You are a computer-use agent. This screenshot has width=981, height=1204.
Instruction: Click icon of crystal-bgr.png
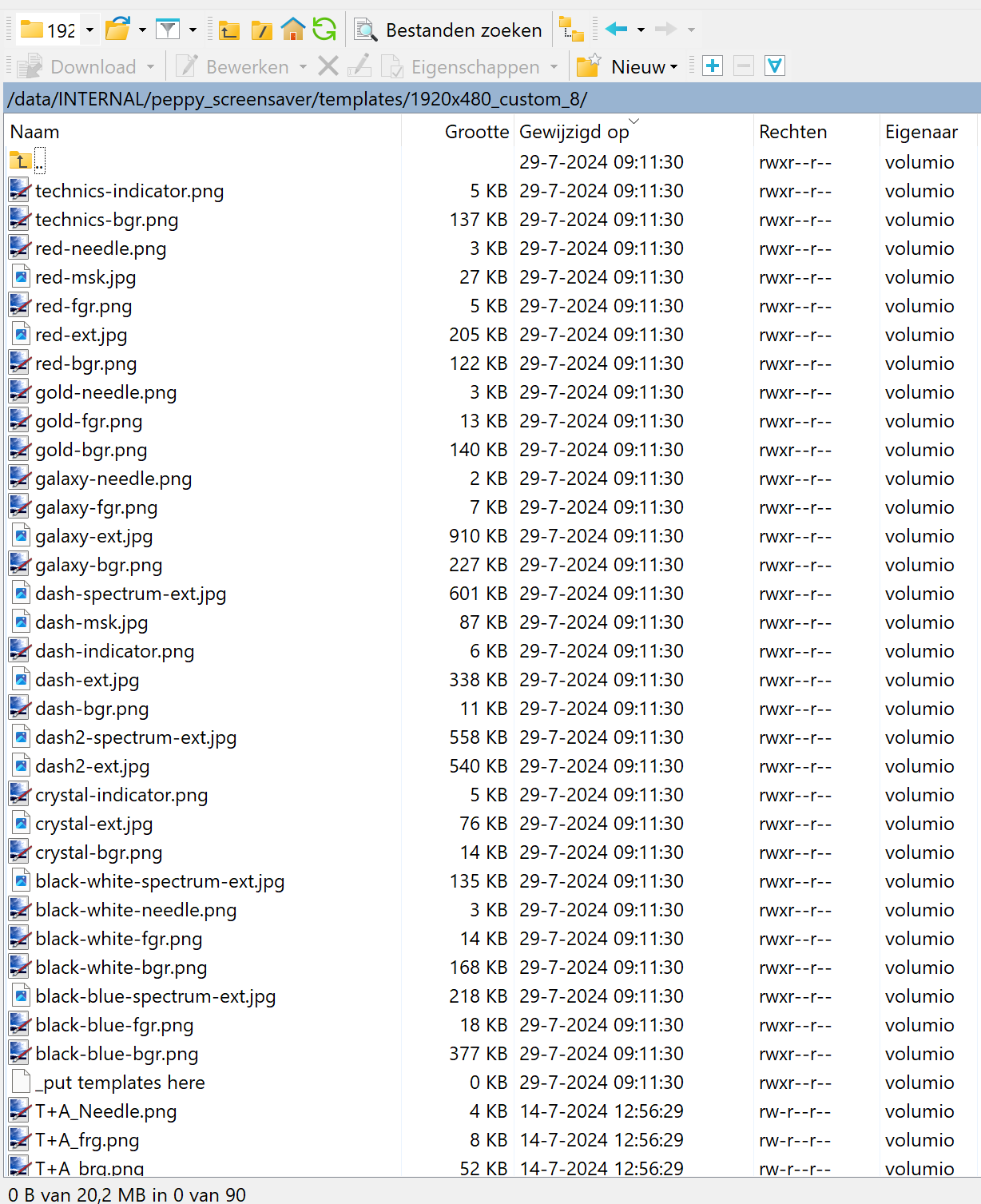point(20,852)
